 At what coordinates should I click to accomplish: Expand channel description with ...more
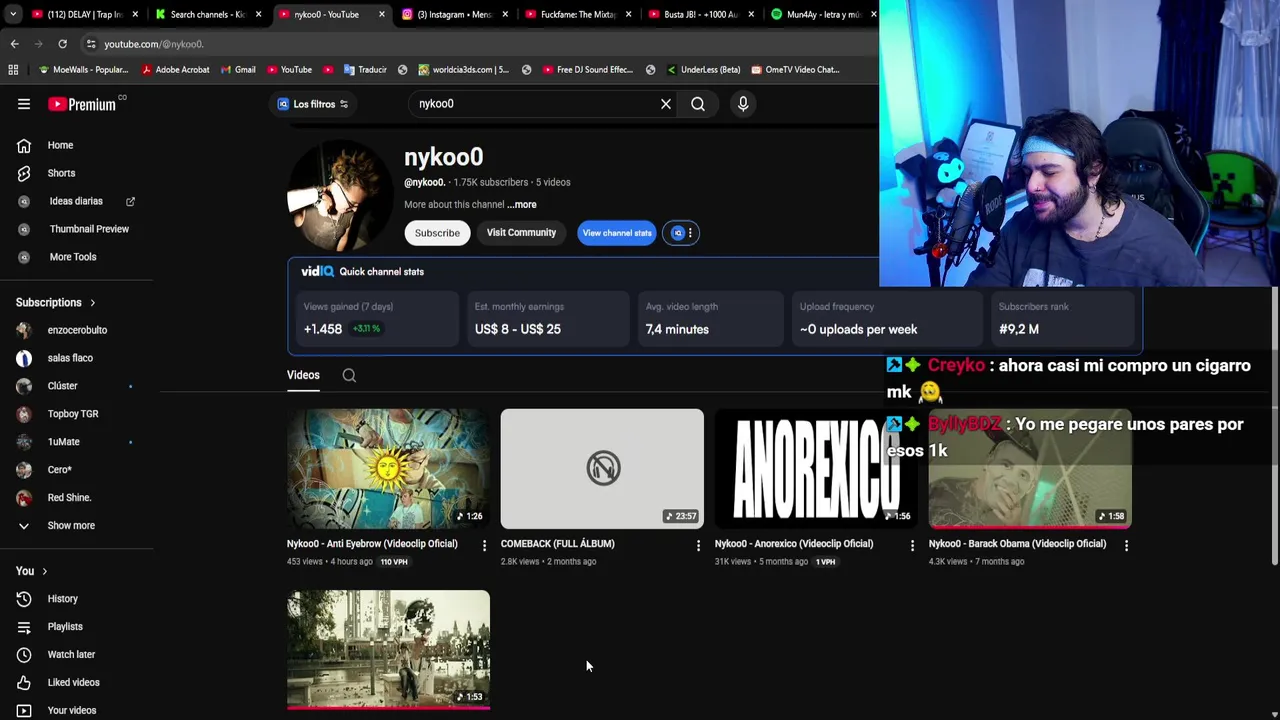coord(521,205)
